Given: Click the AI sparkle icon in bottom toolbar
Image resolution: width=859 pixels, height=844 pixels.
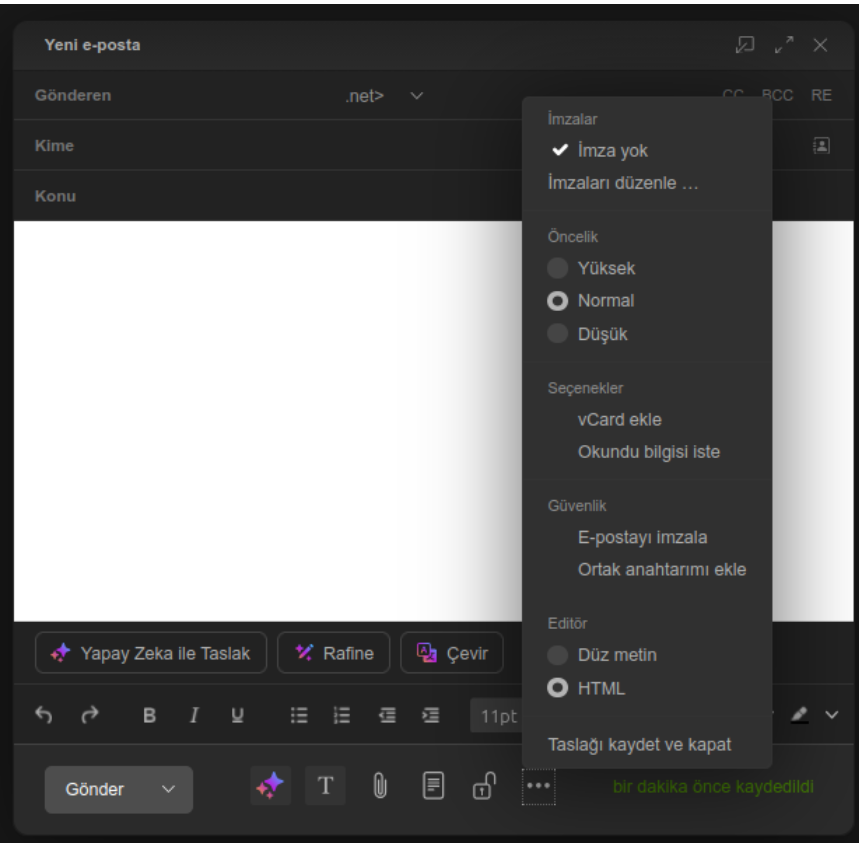Looking at the screenshot, I should 269,788.
